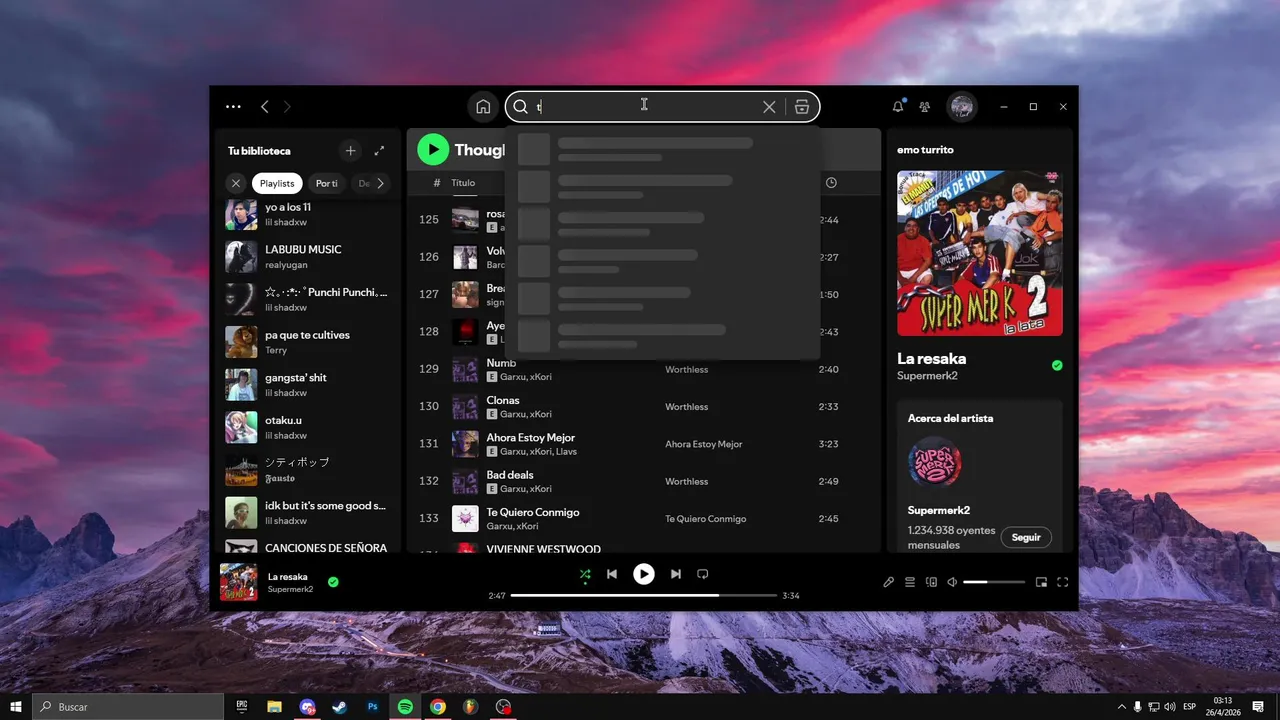Toggle liked checkmark in now-playing bar
Screen dimensions: 1280x720
coord(333,582)
